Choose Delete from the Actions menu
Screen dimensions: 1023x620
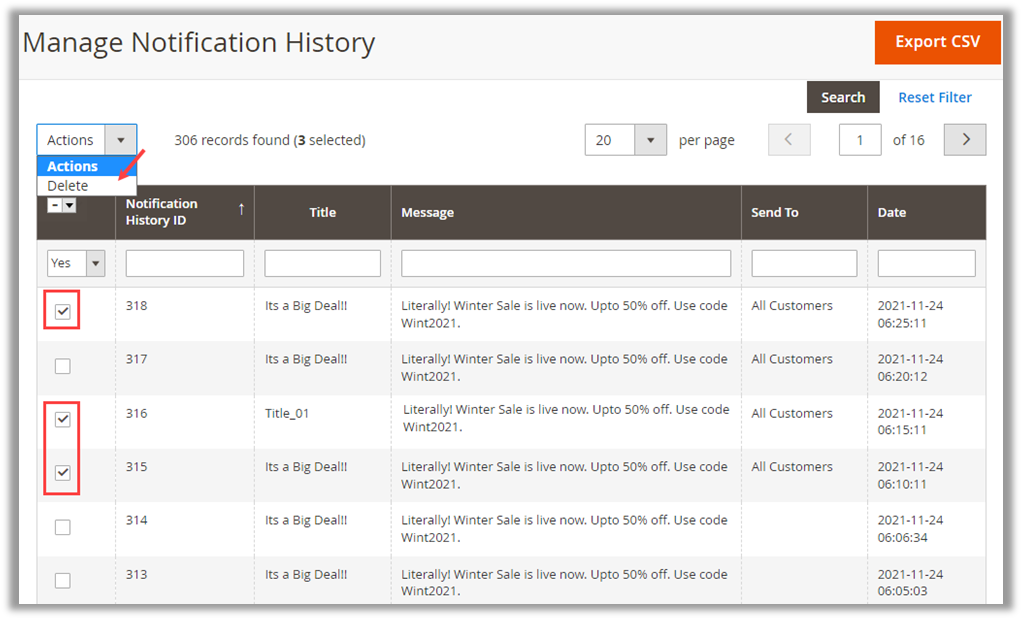coord(68,186)
